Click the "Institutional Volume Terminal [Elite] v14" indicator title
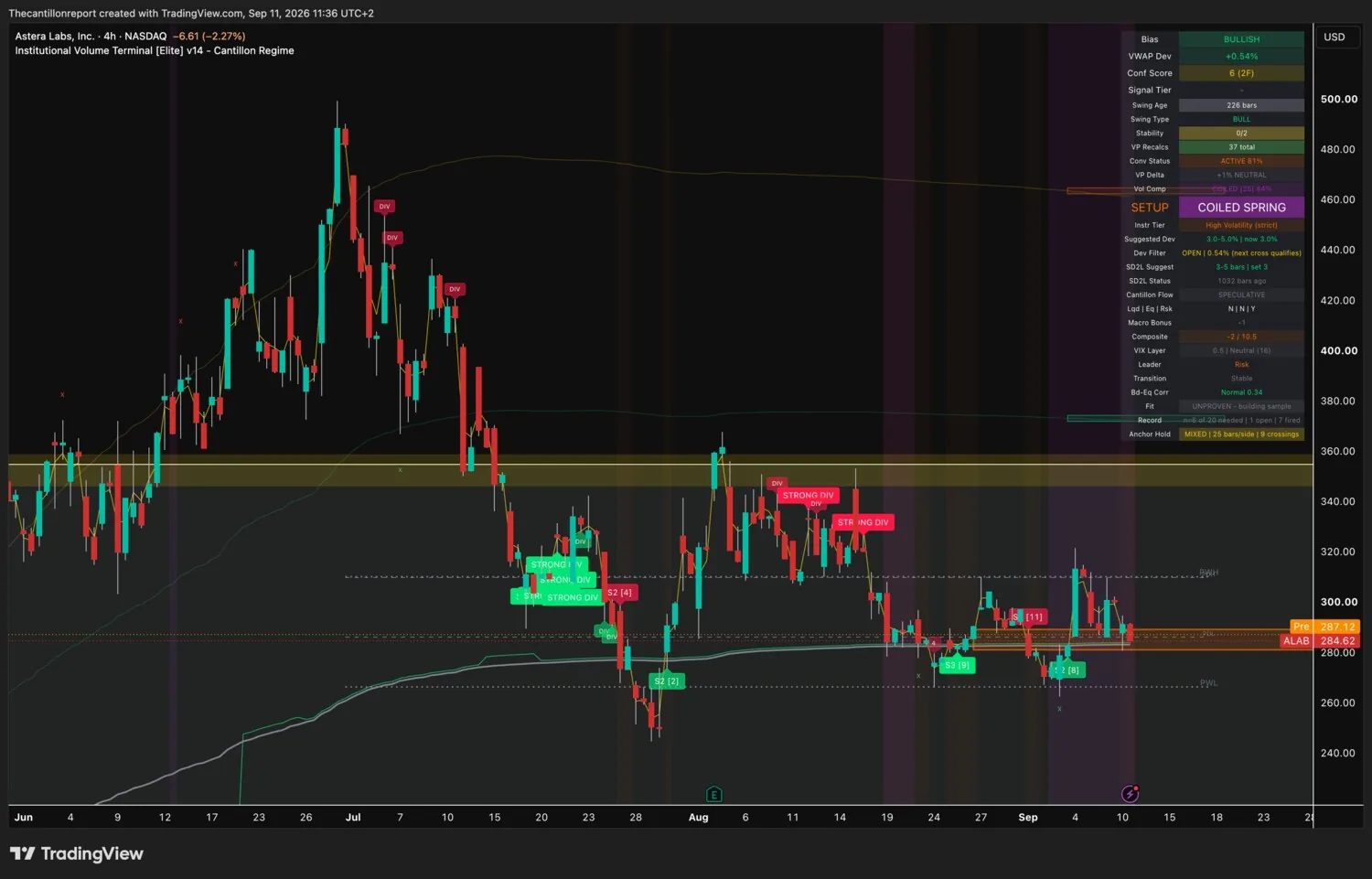The width and height of the screenshot is (1372, 879). 109,51
